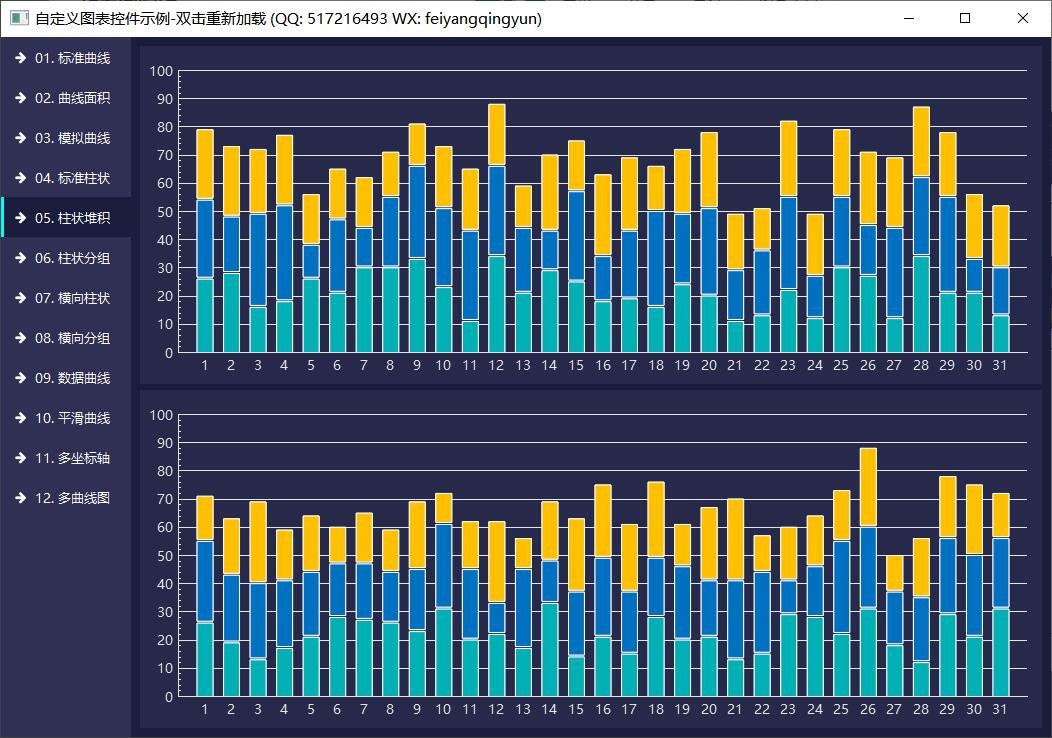
Task: Click teal segment of bar 14 in bottom chart
Action: click(x=549, y=649)
